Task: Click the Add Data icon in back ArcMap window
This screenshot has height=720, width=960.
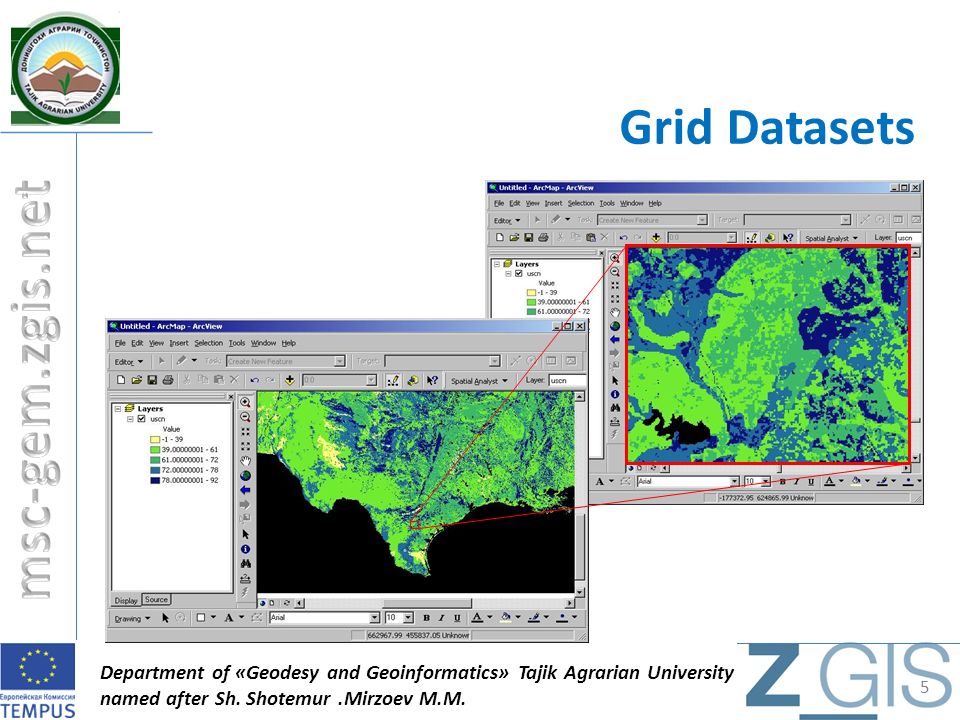Action: (656, 238)
